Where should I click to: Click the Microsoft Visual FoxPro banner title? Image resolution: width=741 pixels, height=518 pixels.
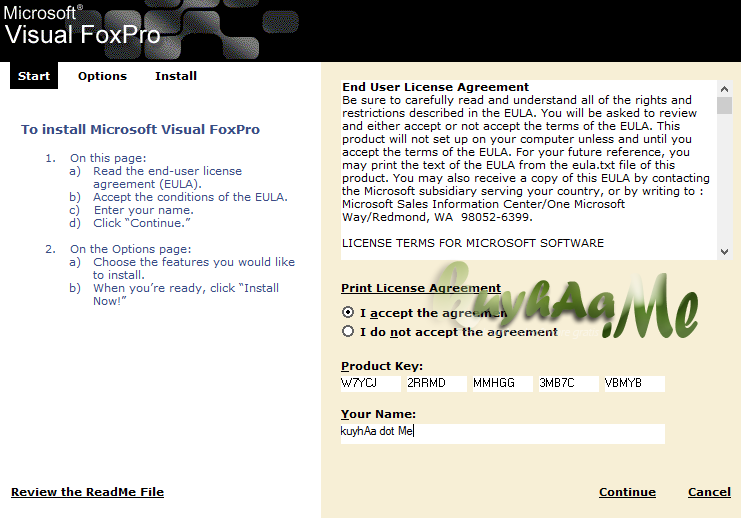pyautogui.click(x=82, y=26)
